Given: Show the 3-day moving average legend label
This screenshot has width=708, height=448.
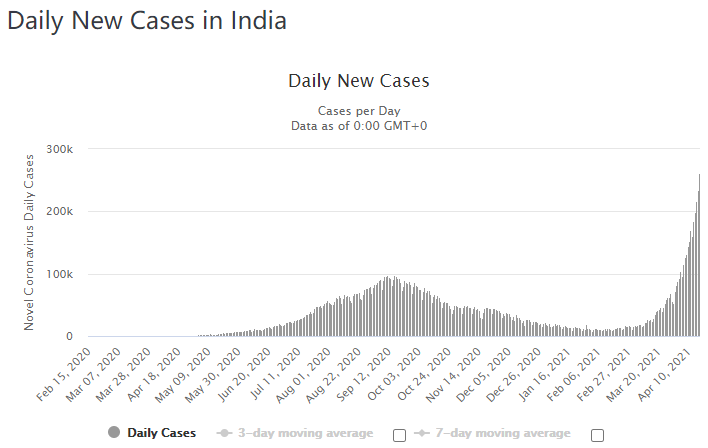Looking at the screenshot, I should click(x=305, y=433).
